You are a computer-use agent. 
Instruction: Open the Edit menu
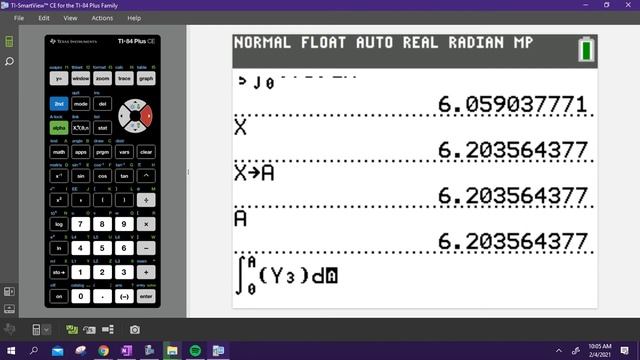tap(44, 18)
